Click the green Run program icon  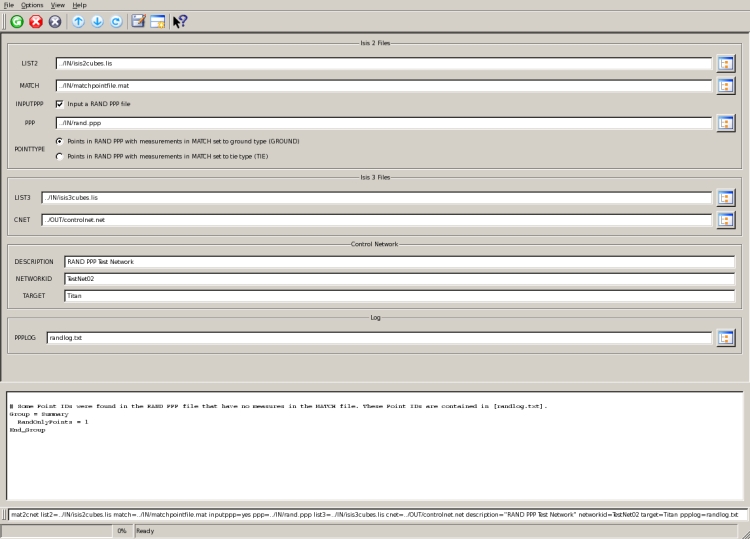coord(17,21)
